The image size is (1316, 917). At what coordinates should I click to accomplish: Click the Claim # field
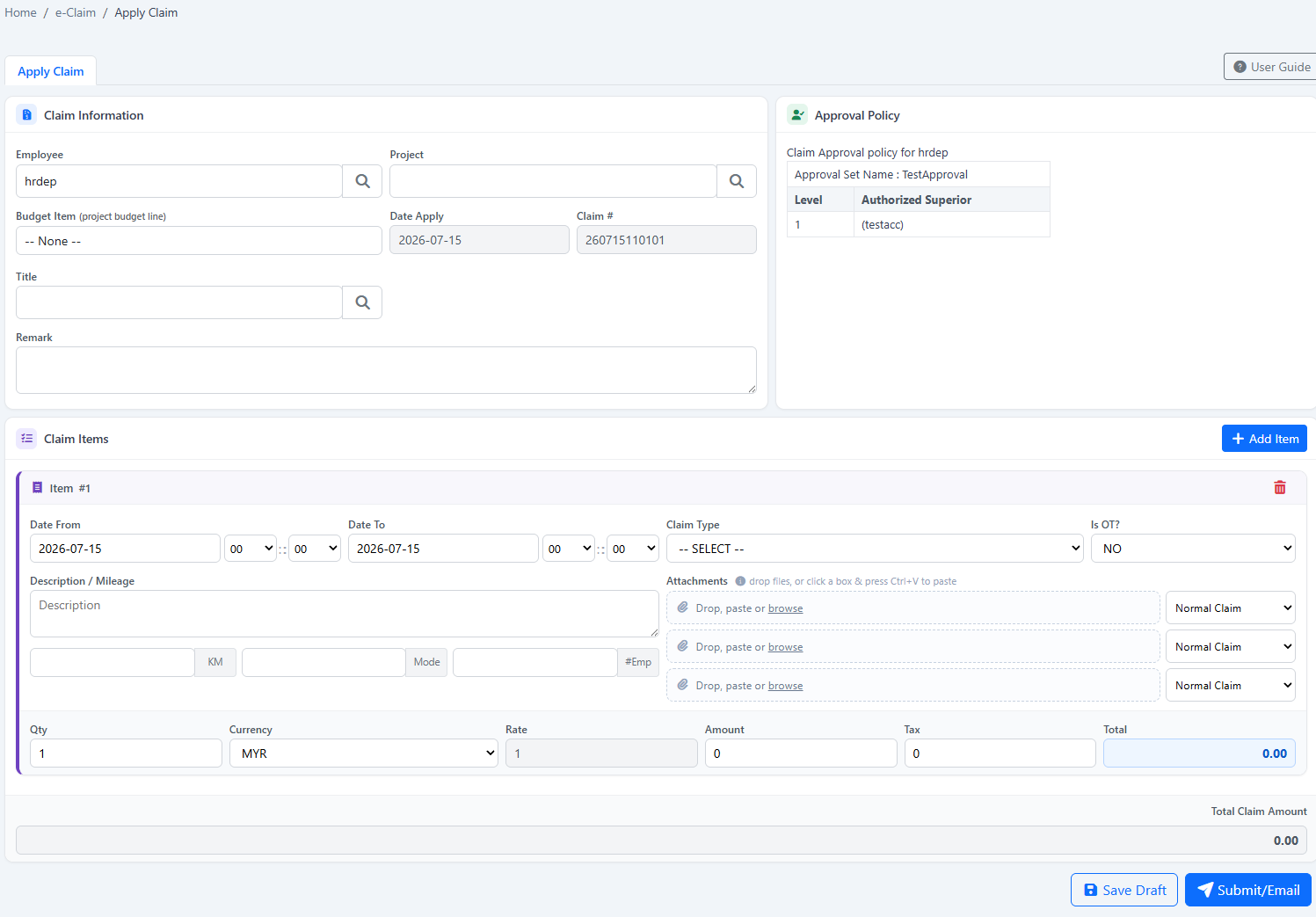click(x=666, y=240)
